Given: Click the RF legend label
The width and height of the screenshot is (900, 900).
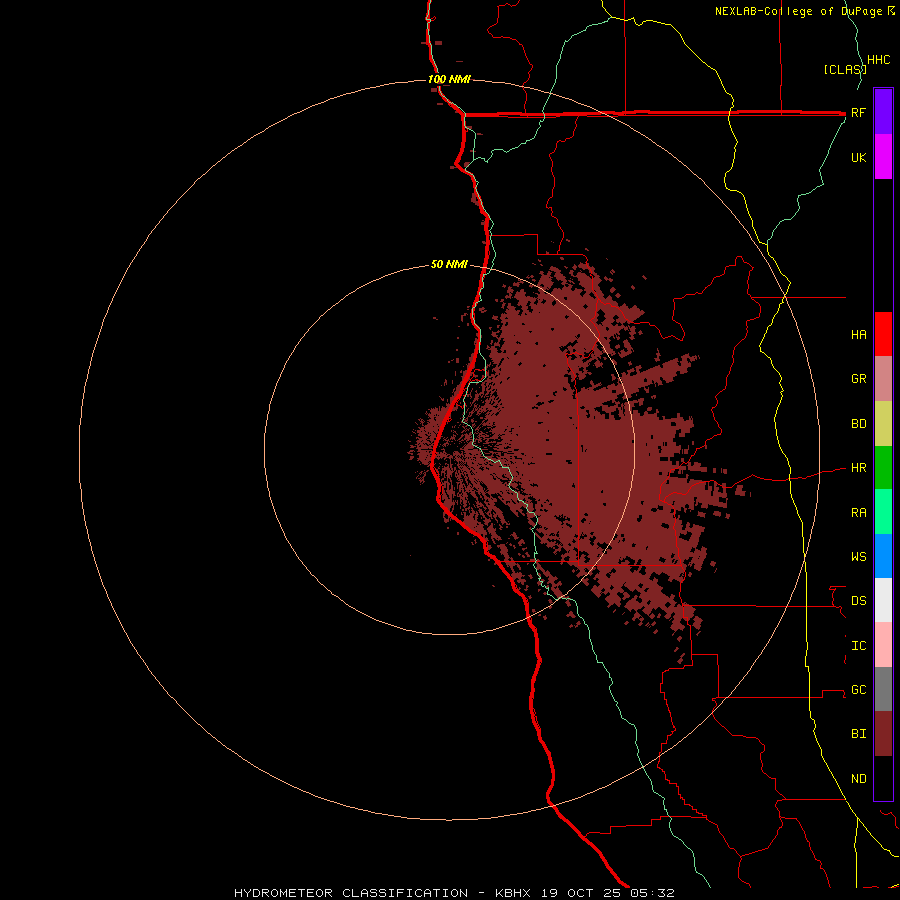Looking at the screenshot, I should (x=858, y=112).
